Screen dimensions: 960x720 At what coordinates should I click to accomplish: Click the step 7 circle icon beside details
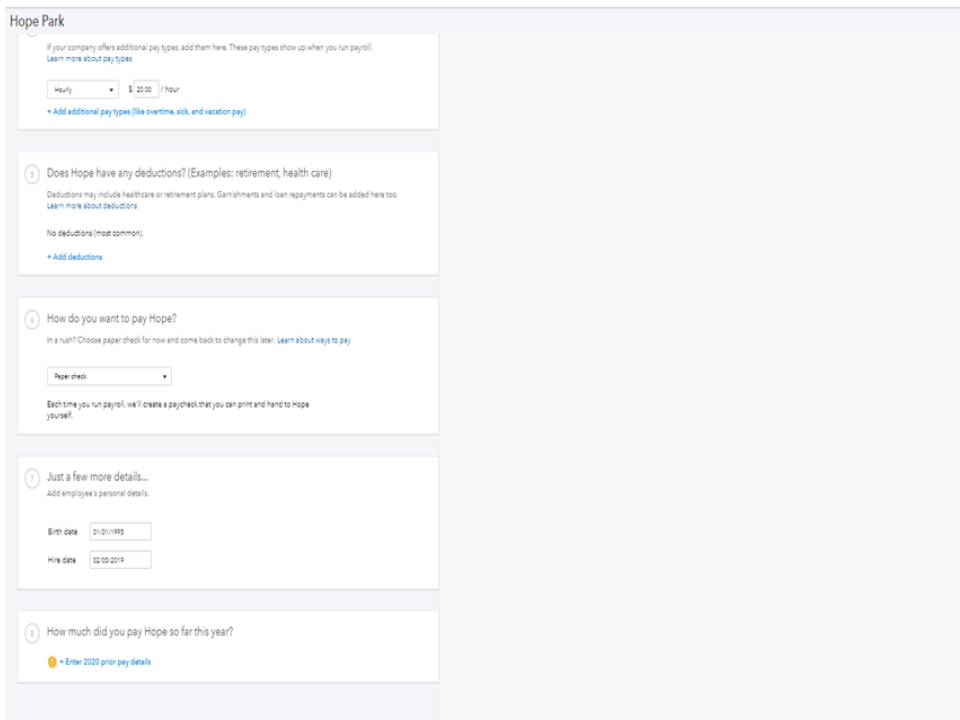pyautogui.click(x=33, y=479)
